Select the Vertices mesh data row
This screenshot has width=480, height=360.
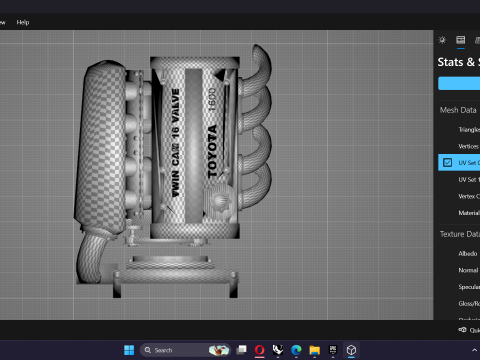coord(459,146)
